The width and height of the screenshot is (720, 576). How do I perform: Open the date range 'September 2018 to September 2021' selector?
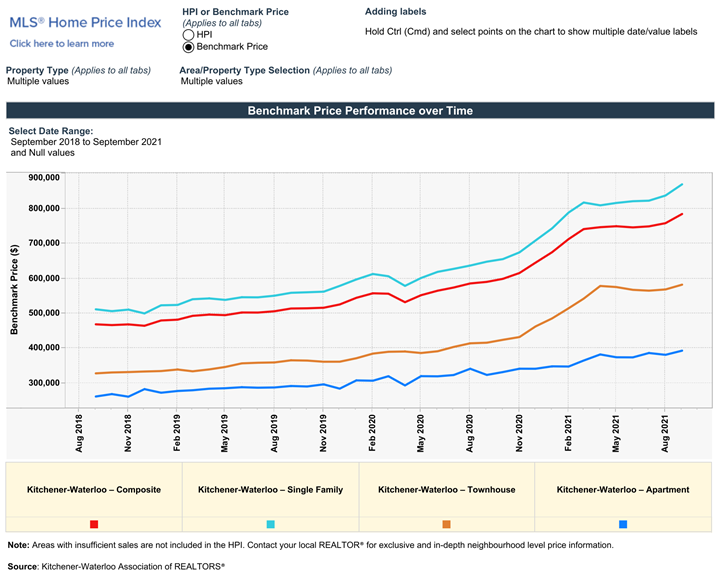pyautogui.click(x=86, y=142)
